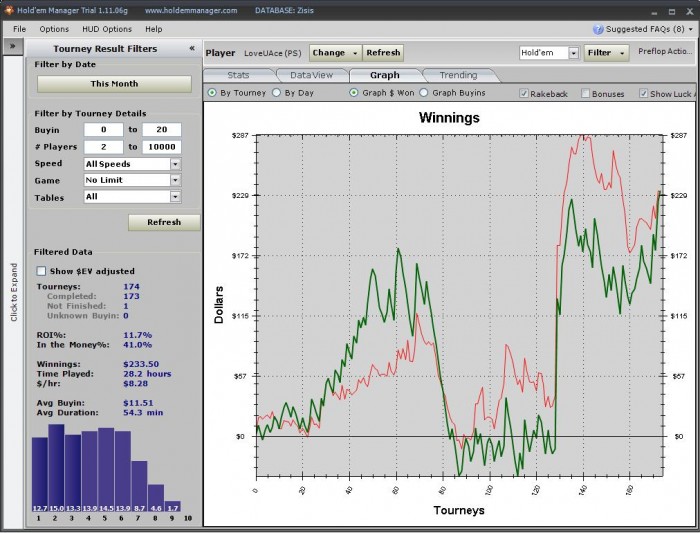Screen dimensions: 700x533
Task: Click the Suggested FAQs help icon
Action: (x=599, y=29)
